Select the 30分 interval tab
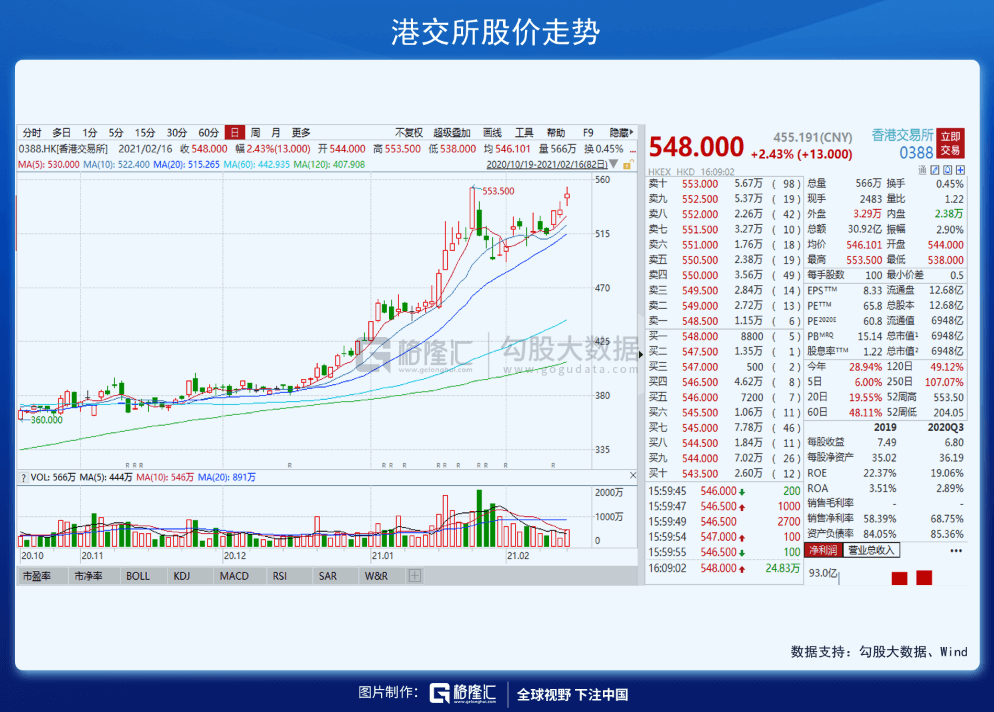Screen dimensions: 994x712 pyautogui.click(x=177, y=133)
